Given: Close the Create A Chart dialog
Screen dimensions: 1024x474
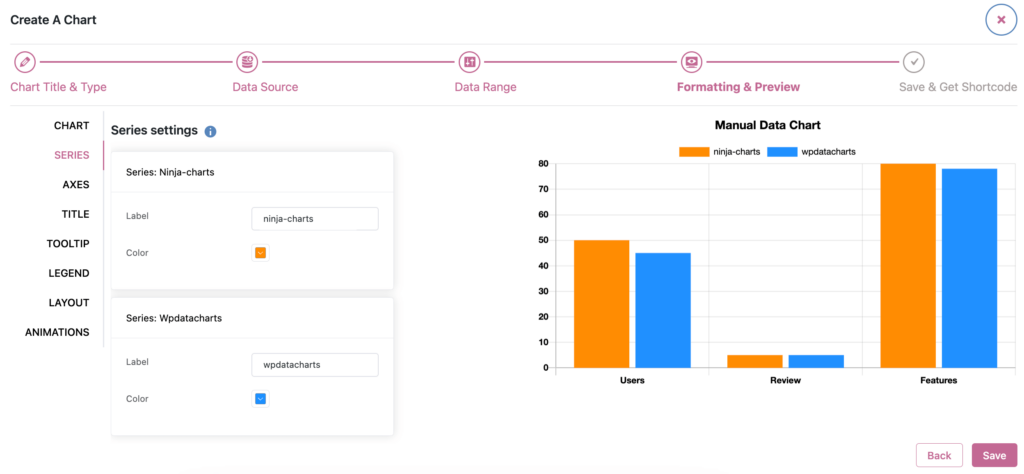Looking at the screenshot, I should (x=1001, y=20).
